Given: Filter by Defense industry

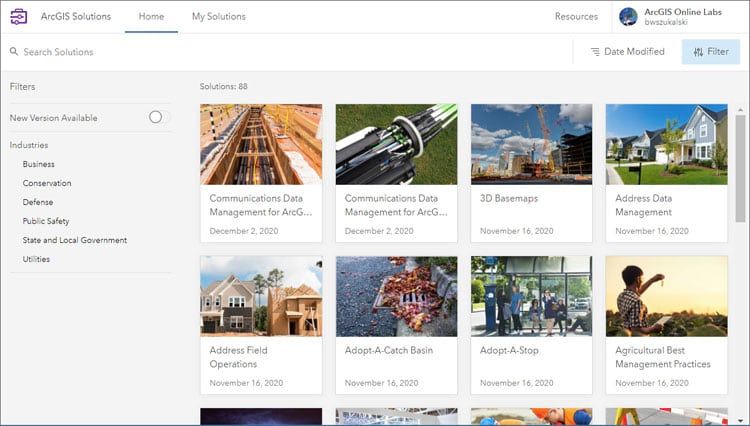Looking at the screenshot, I should click(x=38, y=202).
